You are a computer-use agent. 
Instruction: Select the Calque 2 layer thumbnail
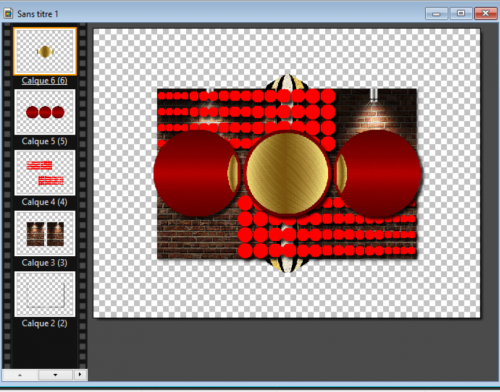(45, 294)
